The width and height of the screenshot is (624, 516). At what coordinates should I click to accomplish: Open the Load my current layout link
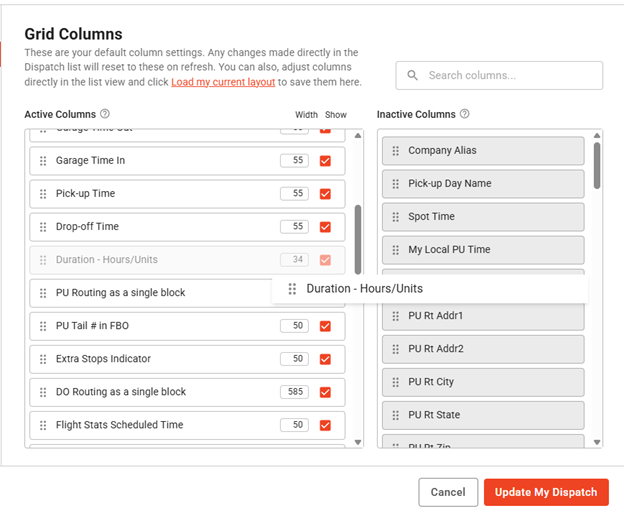223,82
